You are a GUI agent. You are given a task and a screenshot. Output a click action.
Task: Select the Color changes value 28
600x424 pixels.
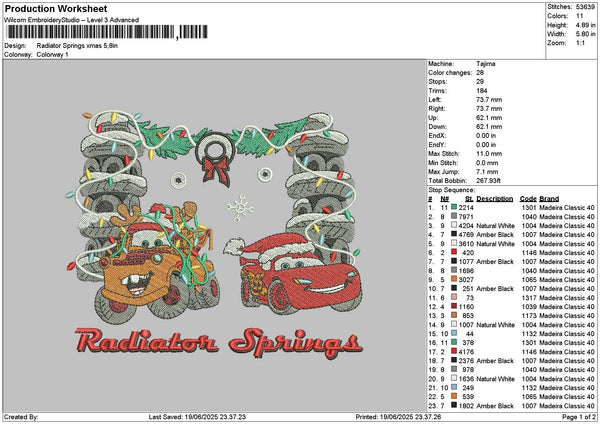(480, 73)
